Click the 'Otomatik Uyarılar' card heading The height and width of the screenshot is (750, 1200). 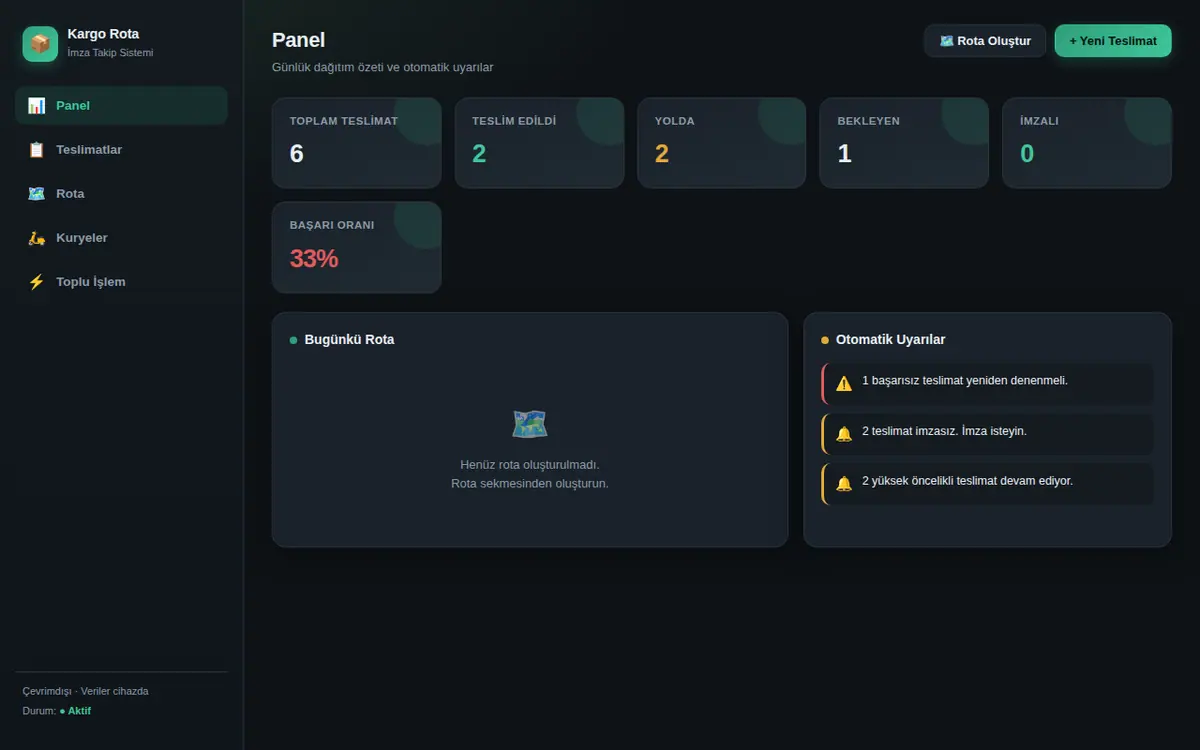(x=890, y=340)
